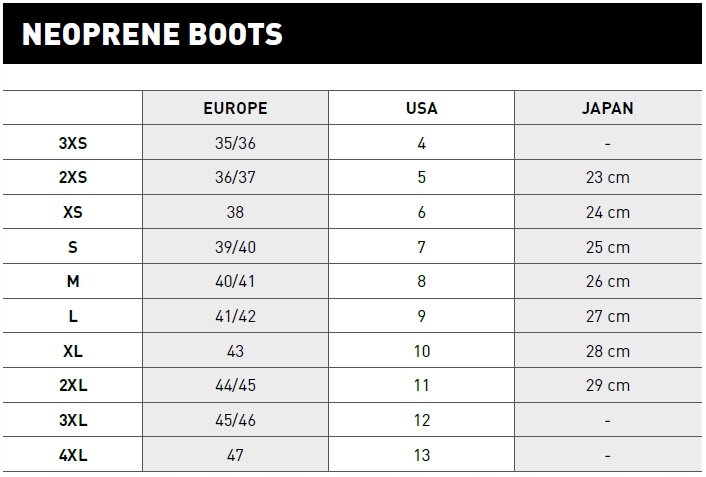
Task: Select the USA size 7 cell
Action: [422, 247]
